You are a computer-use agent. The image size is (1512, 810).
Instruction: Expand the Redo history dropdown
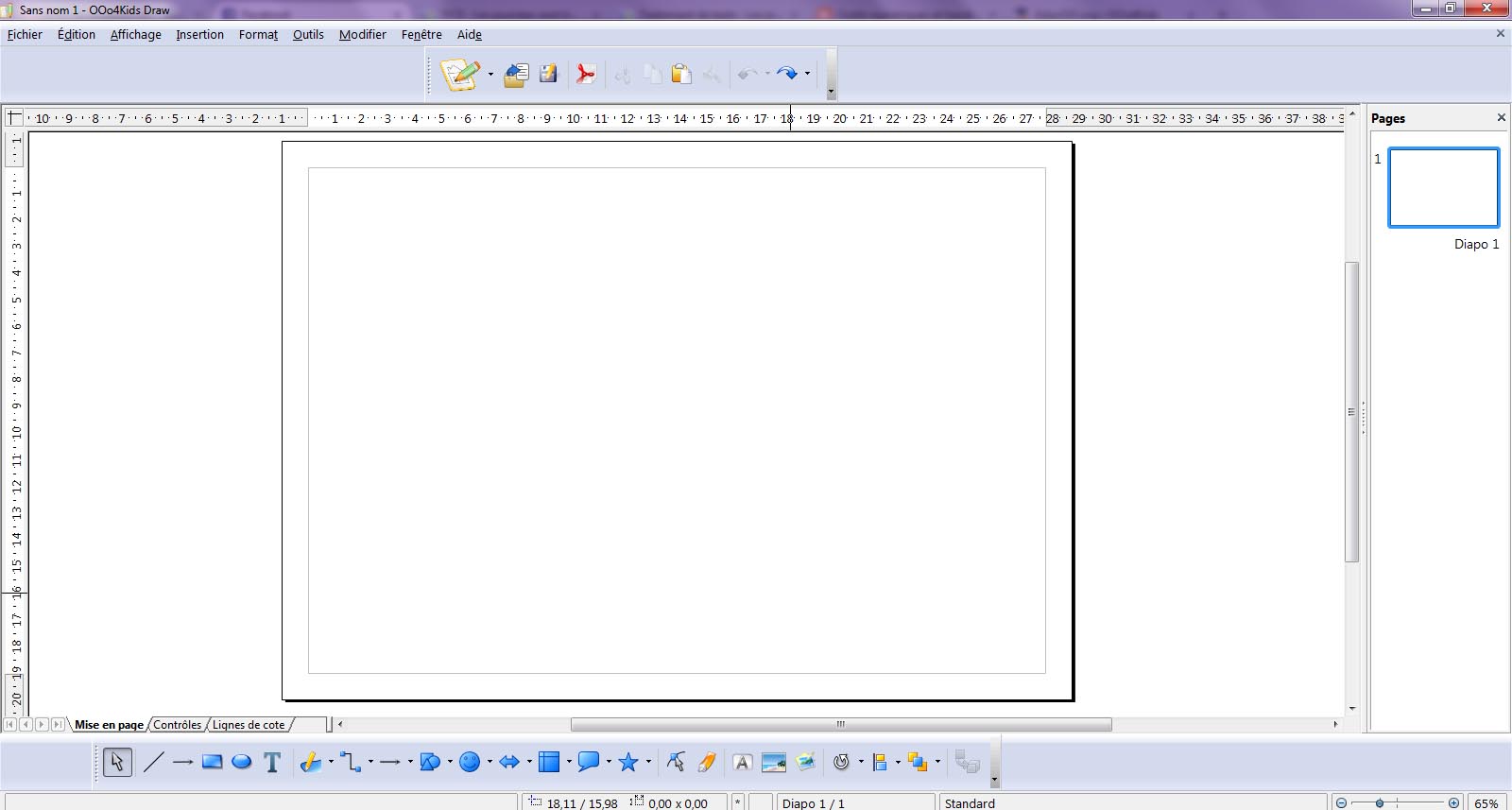coord(807,74)
